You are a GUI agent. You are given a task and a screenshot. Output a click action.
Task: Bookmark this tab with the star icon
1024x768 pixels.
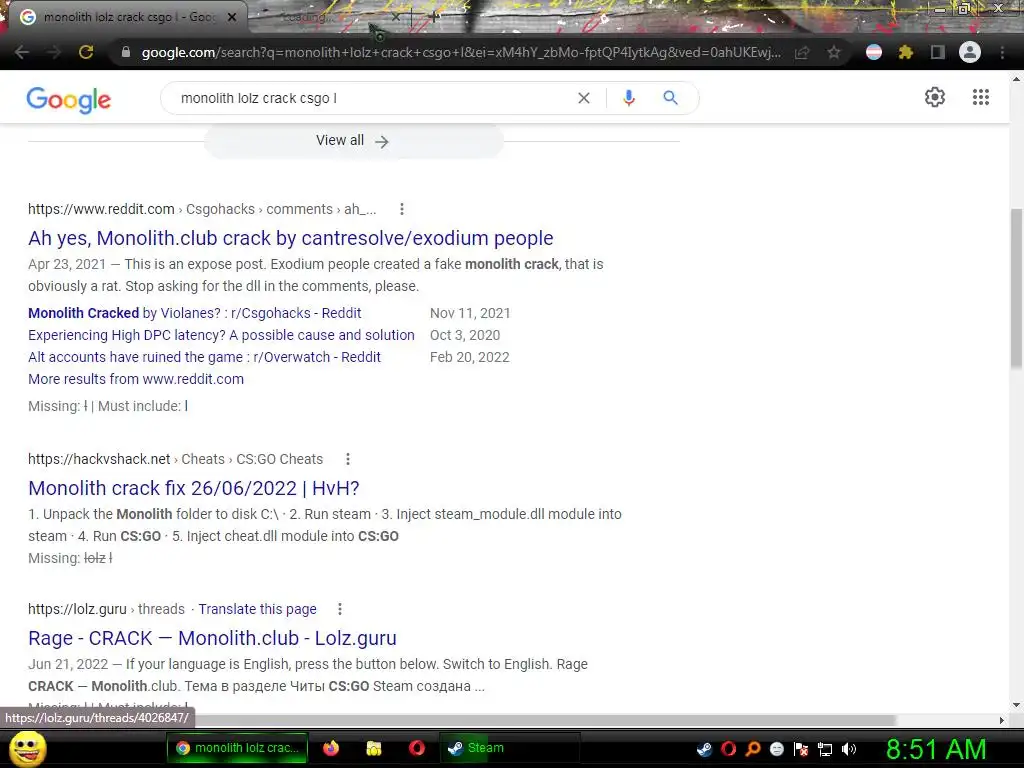pyautogui.click(x=833, y=52)
